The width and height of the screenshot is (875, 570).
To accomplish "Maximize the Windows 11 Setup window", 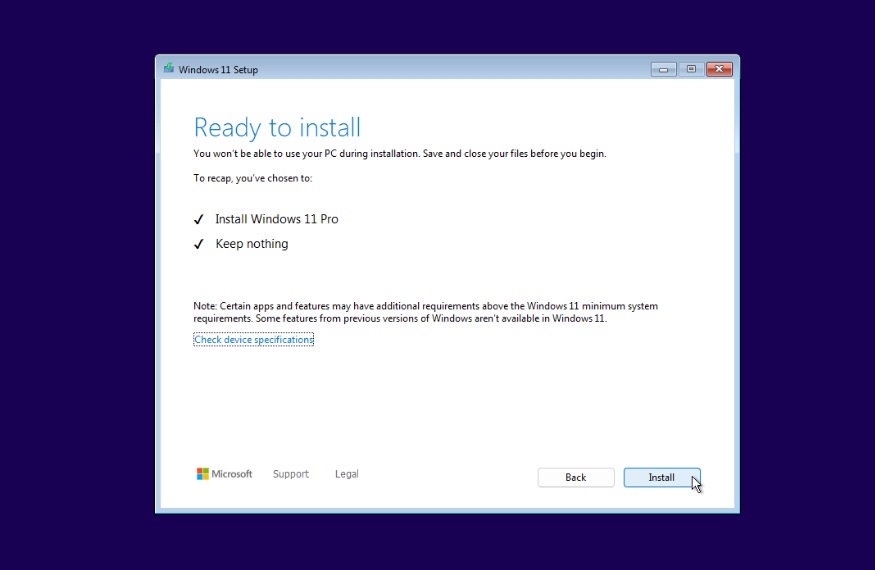I will click(691, 69).
